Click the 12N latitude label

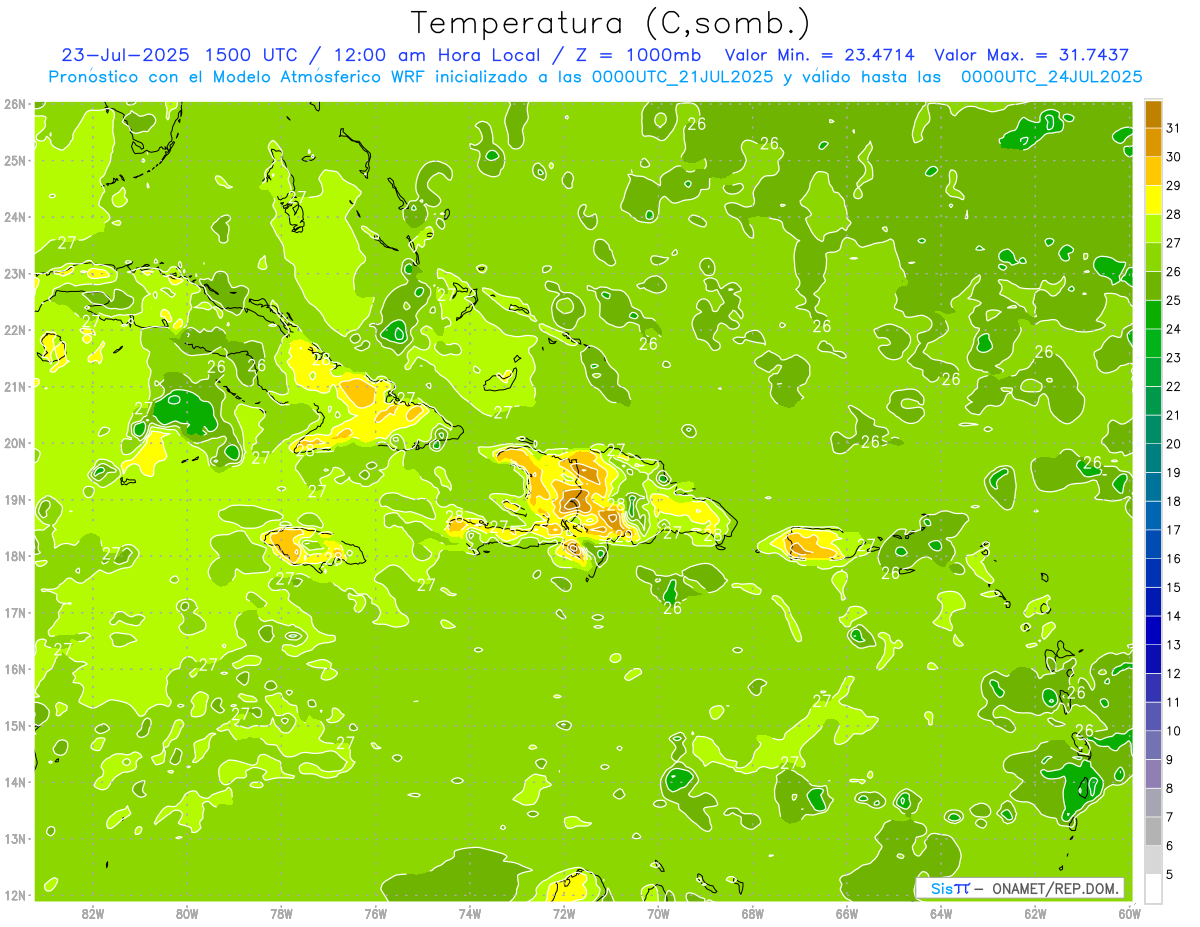click(x=15, y=895)
